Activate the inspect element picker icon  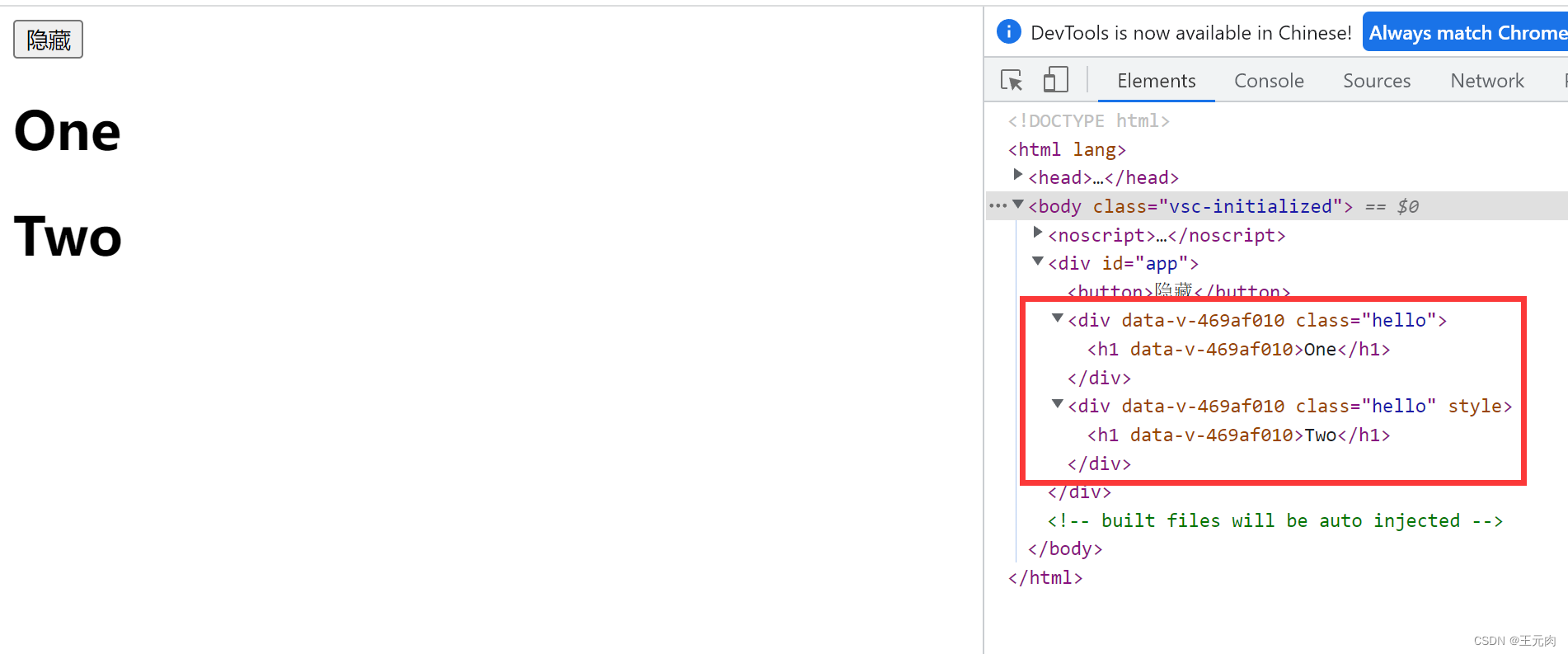(1012, 80)
